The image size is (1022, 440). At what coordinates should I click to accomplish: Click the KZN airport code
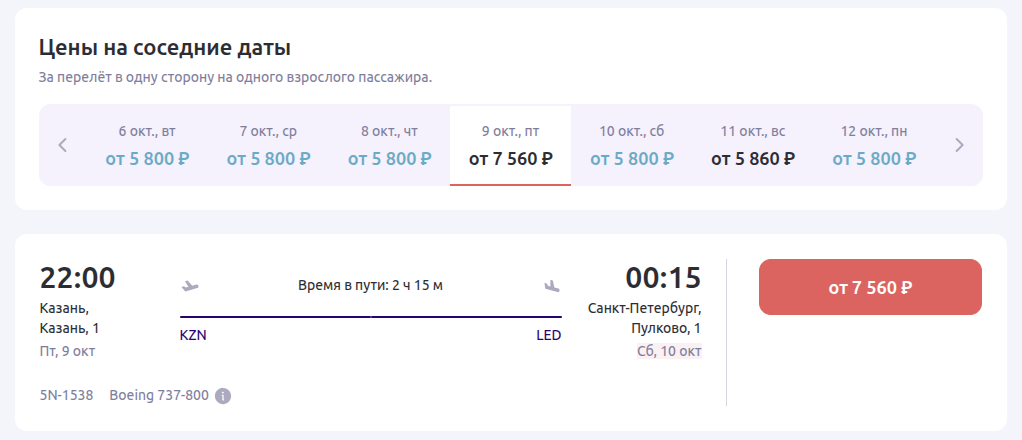coord(193,336)
